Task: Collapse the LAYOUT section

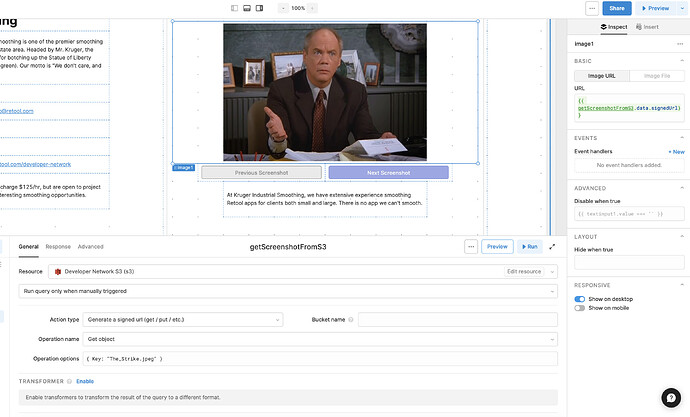Action: pyautogui.click(x=682, y=236)
